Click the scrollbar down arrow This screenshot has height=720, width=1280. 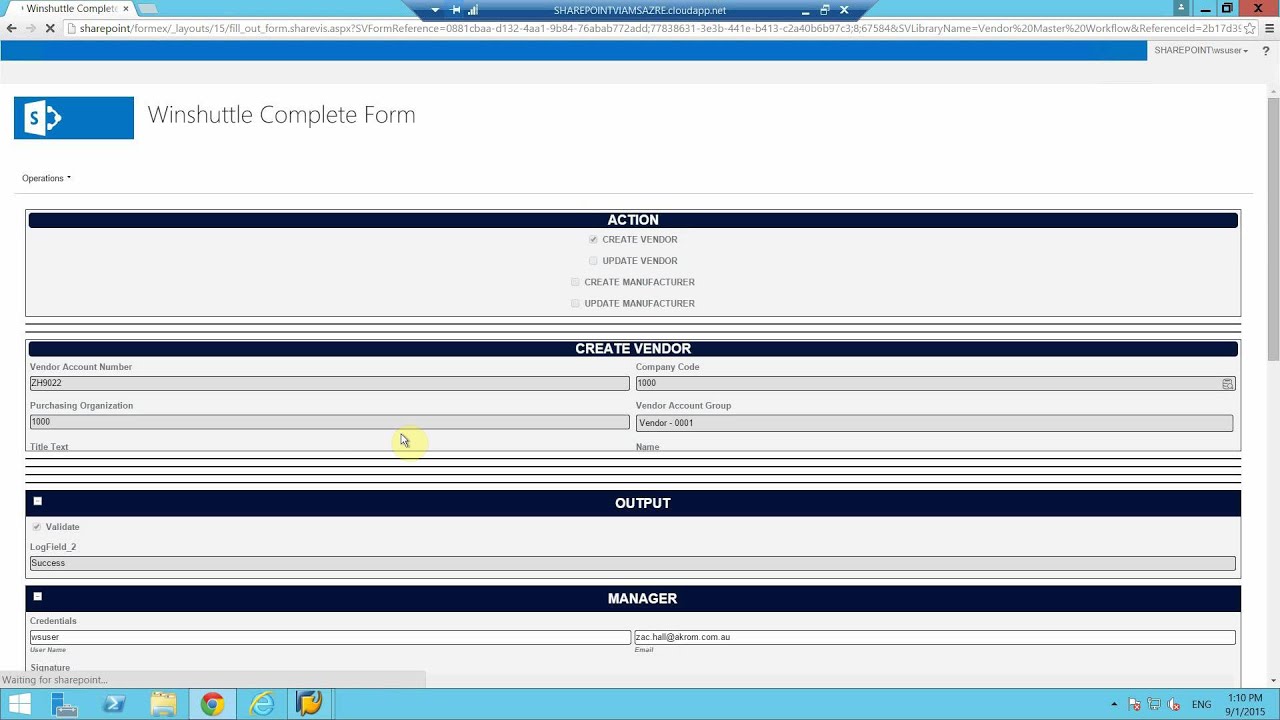[x=1273, y=681]
